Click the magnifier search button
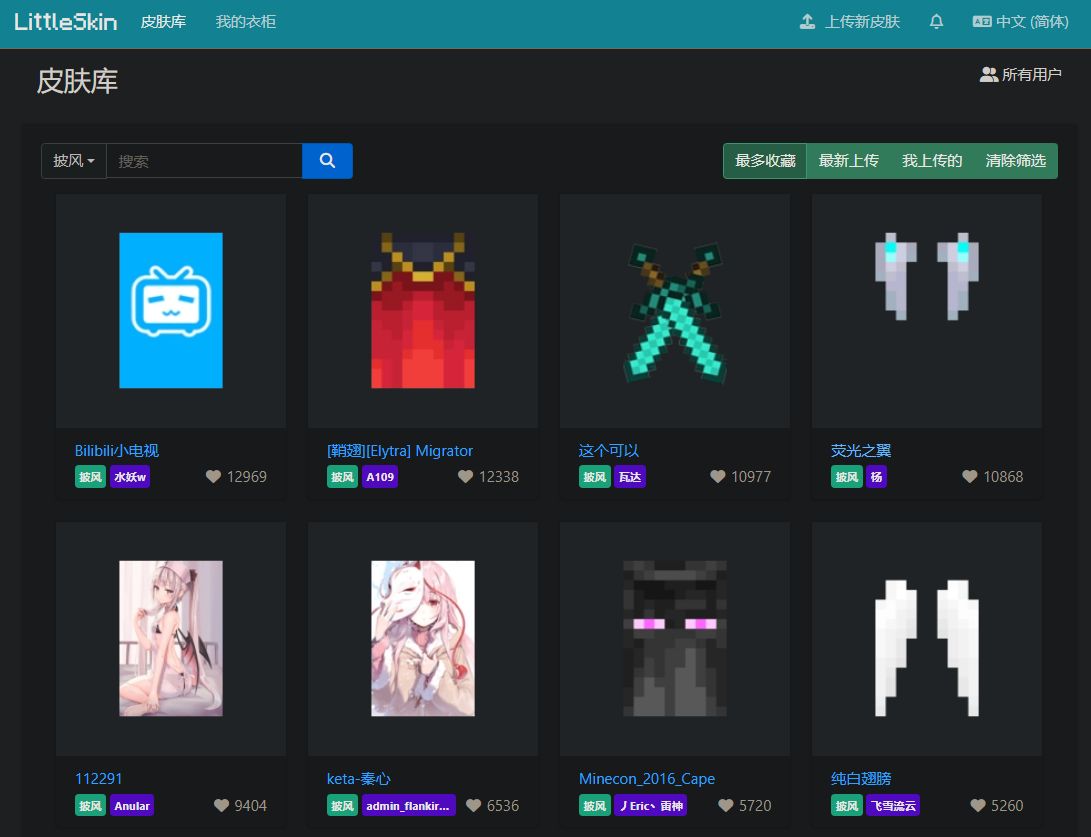This screenshot has height=837, width=1091. [x=327, y=161]
